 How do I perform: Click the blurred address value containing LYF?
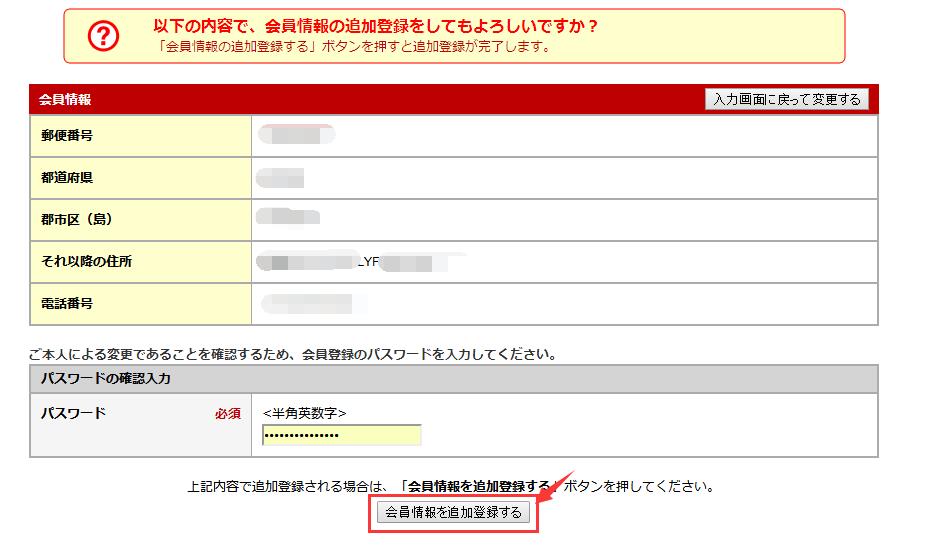pyautogui.click(x=360, y=263)
